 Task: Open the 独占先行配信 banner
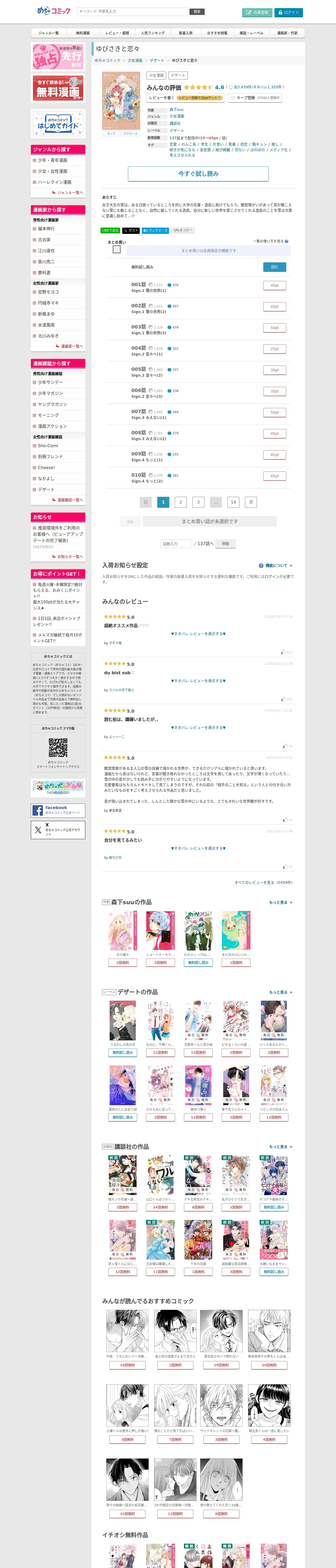[58, 57]
